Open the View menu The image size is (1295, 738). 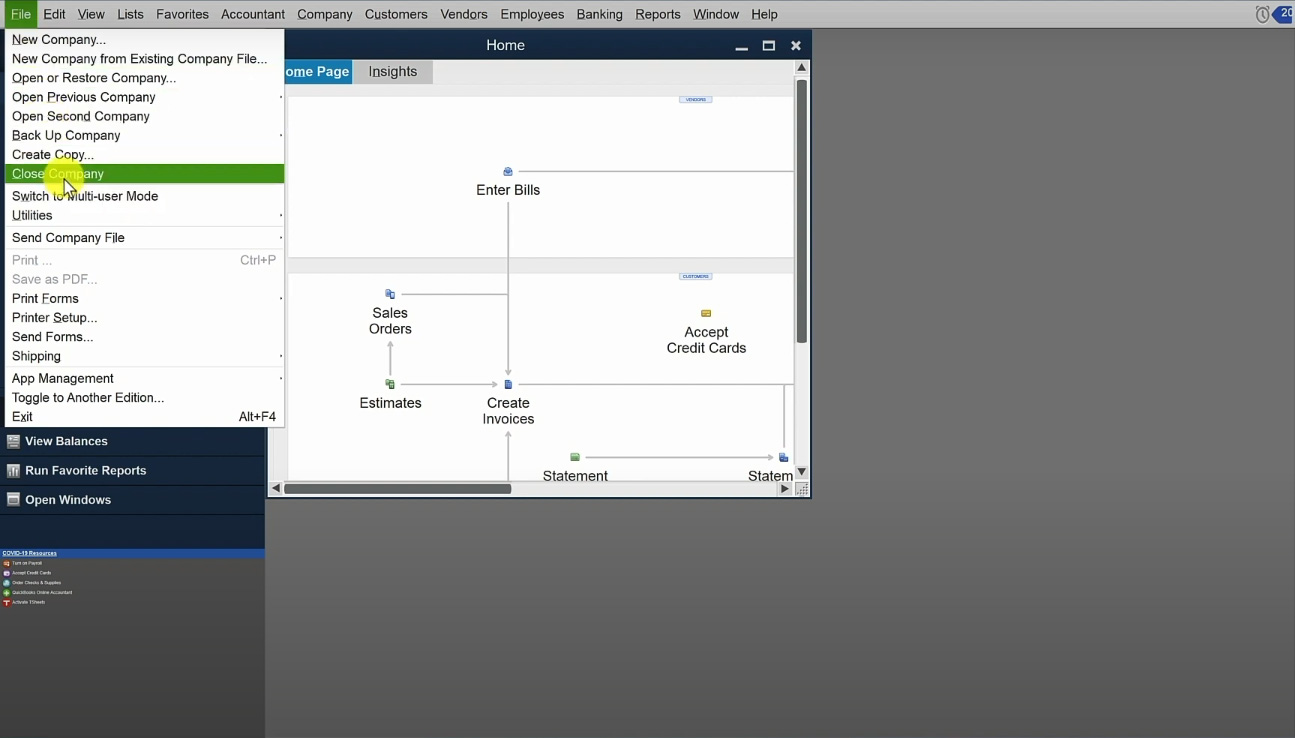[91, 14]
